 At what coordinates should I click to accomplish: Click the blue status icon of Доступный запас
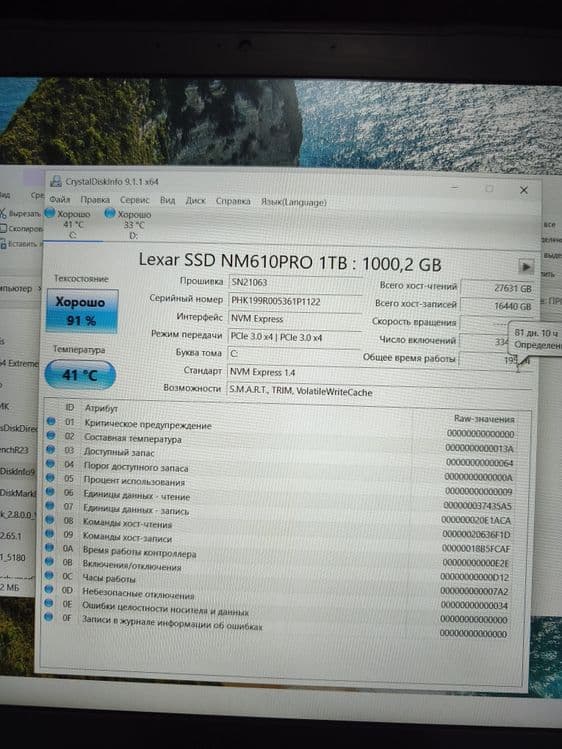tap(50, 449)
